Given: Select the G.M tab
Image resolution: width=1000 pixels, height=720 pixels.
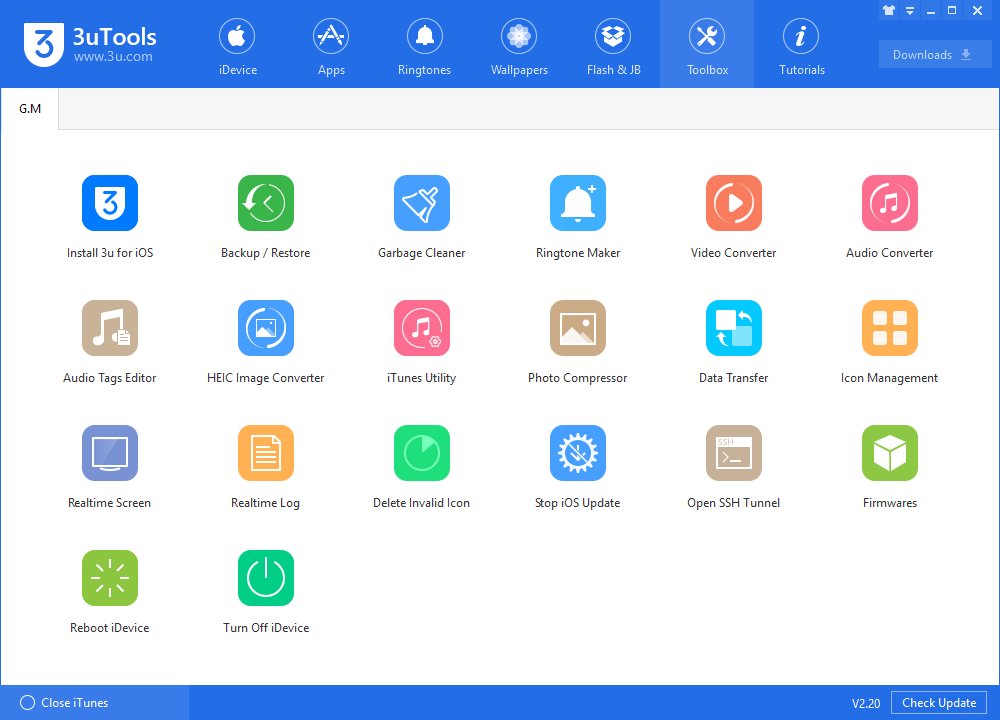Looking at the screenshot, I should (x=30, y=109).
